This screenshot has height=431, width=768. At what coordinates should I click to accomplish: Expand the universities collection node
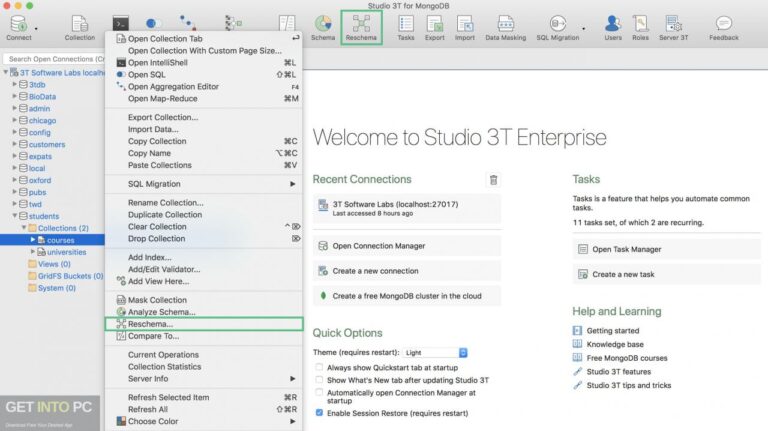pos(33,252)
